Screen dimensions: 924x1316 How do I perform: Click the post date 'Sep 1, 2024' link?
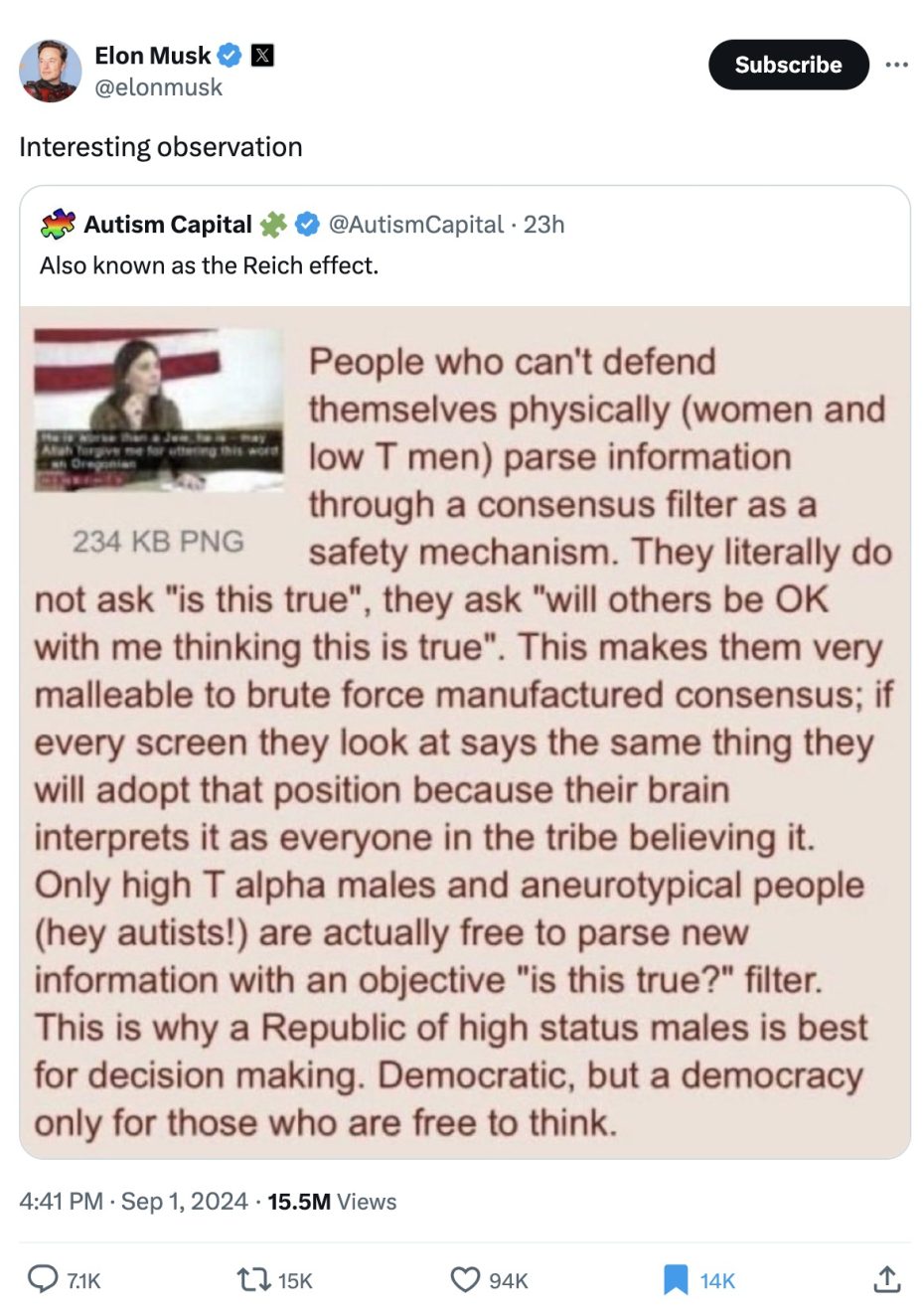tap(184, 1201)
